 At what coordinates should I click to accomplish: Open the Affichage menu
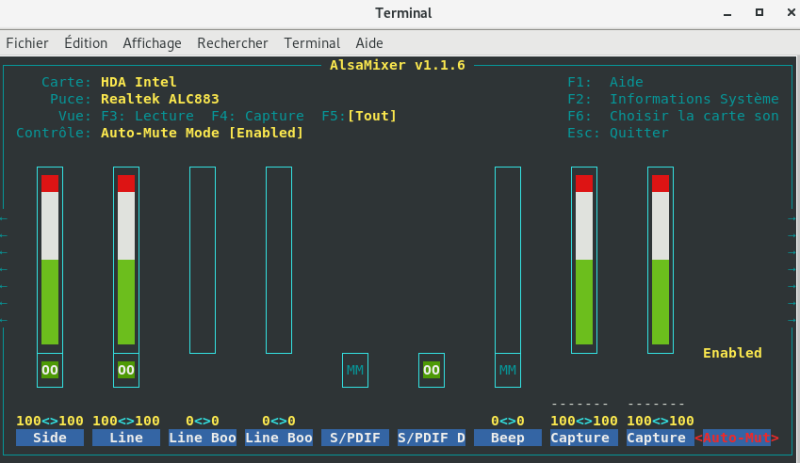point(152,43)
